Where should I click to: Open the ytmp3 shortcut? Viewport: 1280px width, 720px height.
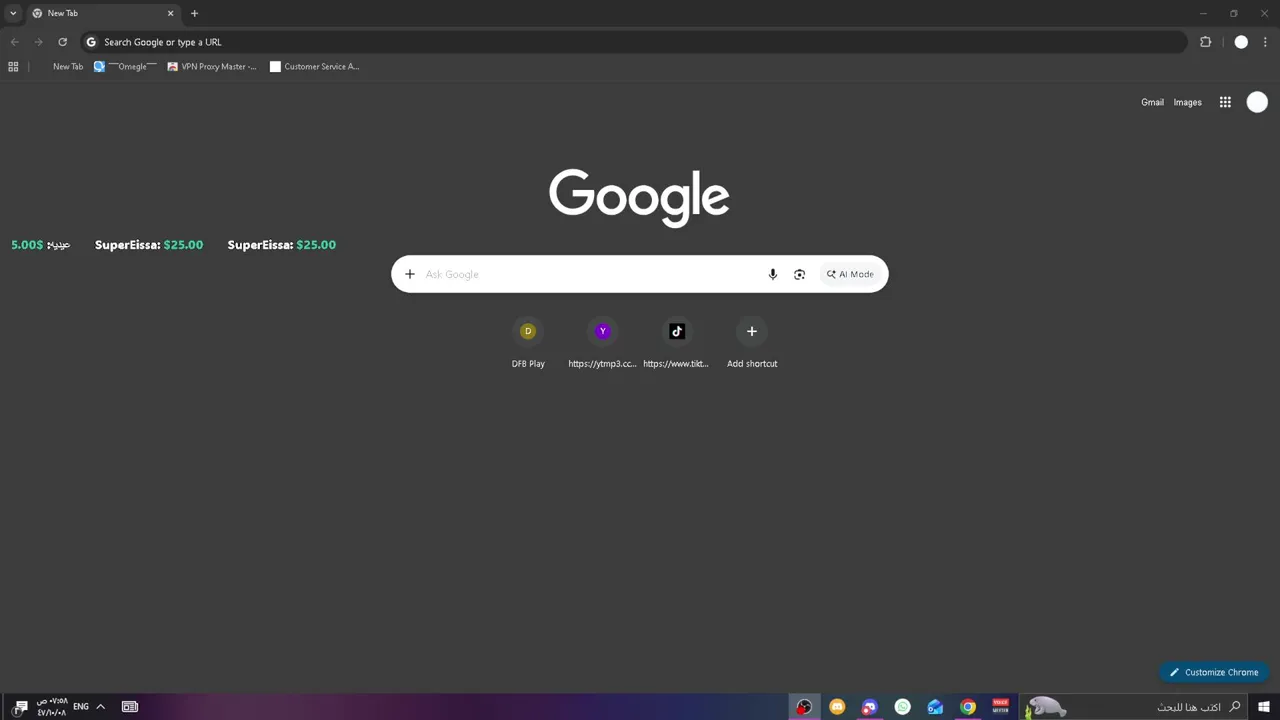click(602, 344)
